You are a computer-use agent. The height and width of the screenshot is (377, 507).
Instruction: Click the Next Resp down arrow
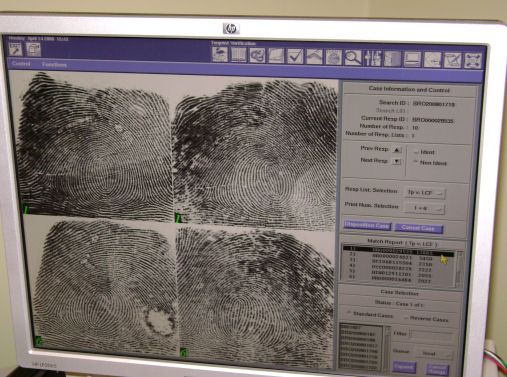click(397, 161)
